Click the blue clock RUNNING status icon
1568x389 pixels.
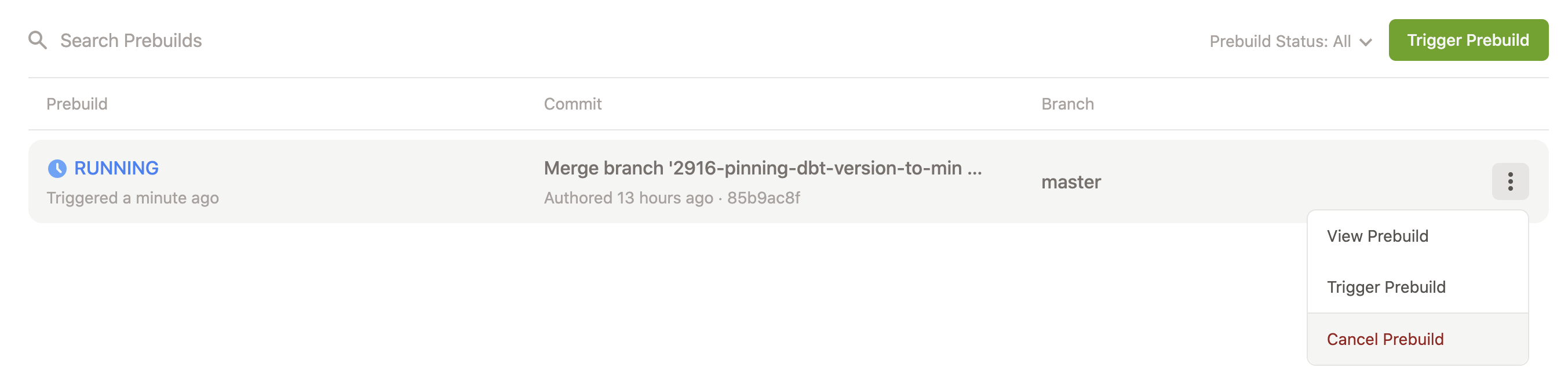coord(57,168)
